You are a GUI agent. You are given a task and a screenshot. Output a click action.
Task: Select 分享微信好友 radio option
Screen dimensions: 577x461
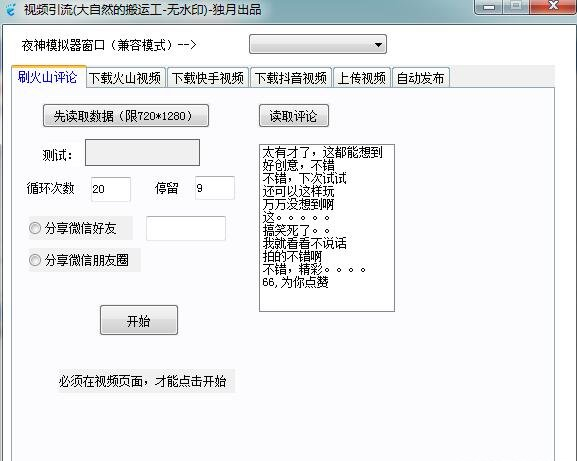click(x=35, y=228)
